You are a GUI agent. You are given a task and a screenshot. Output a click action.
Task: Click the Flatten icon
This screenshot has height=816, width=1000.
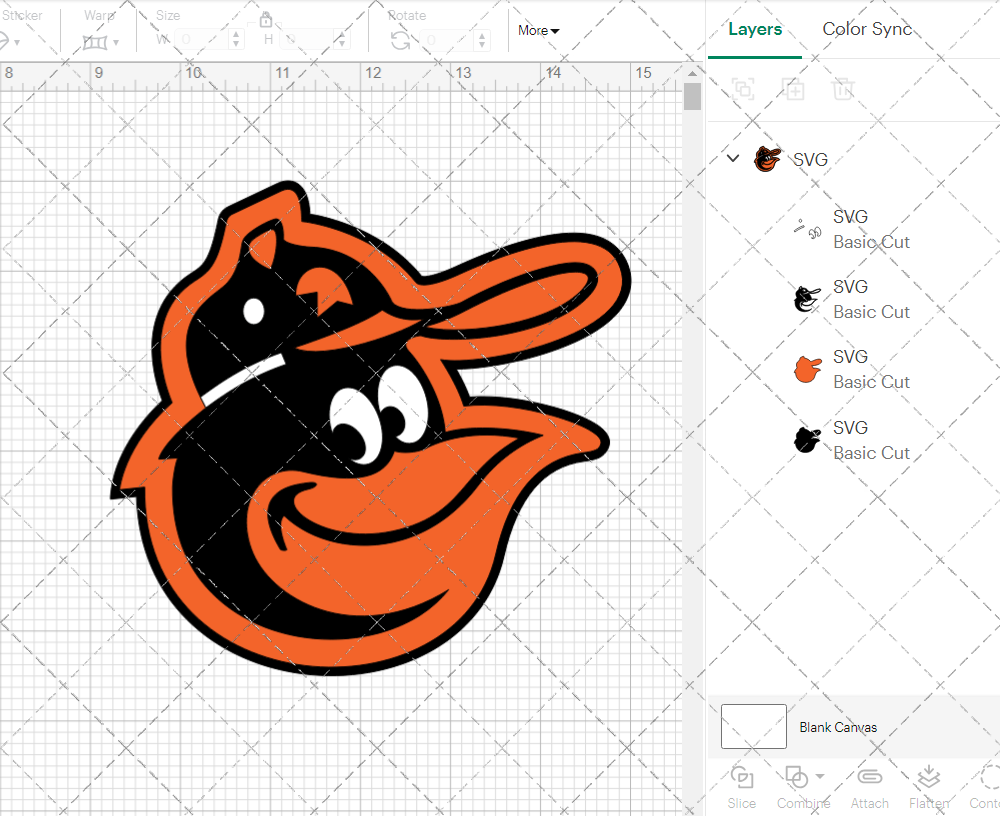(929, 777)
